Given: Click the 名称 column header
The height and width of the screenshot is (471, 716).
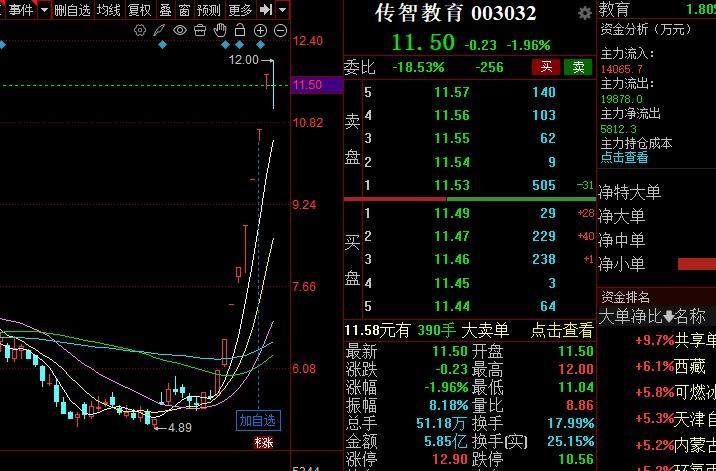Looking at the screenshot, I should tap(691, 316).
